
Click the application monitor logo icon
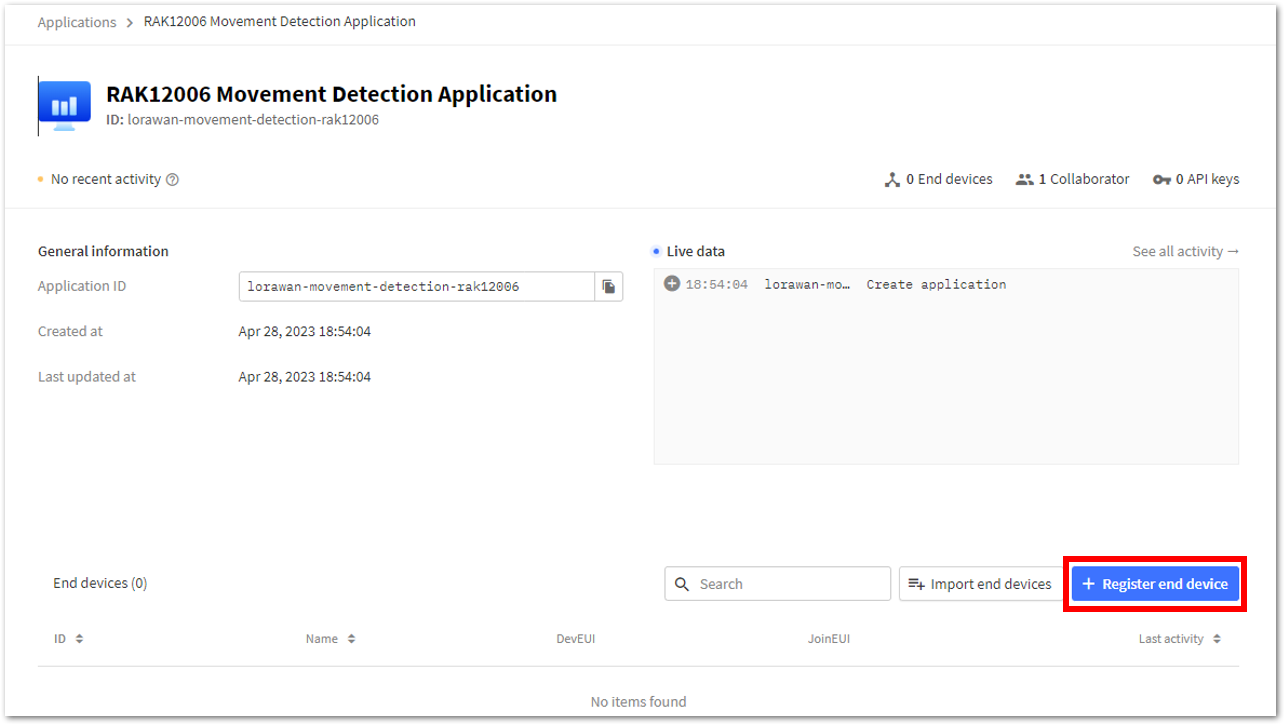click(64, 106)
